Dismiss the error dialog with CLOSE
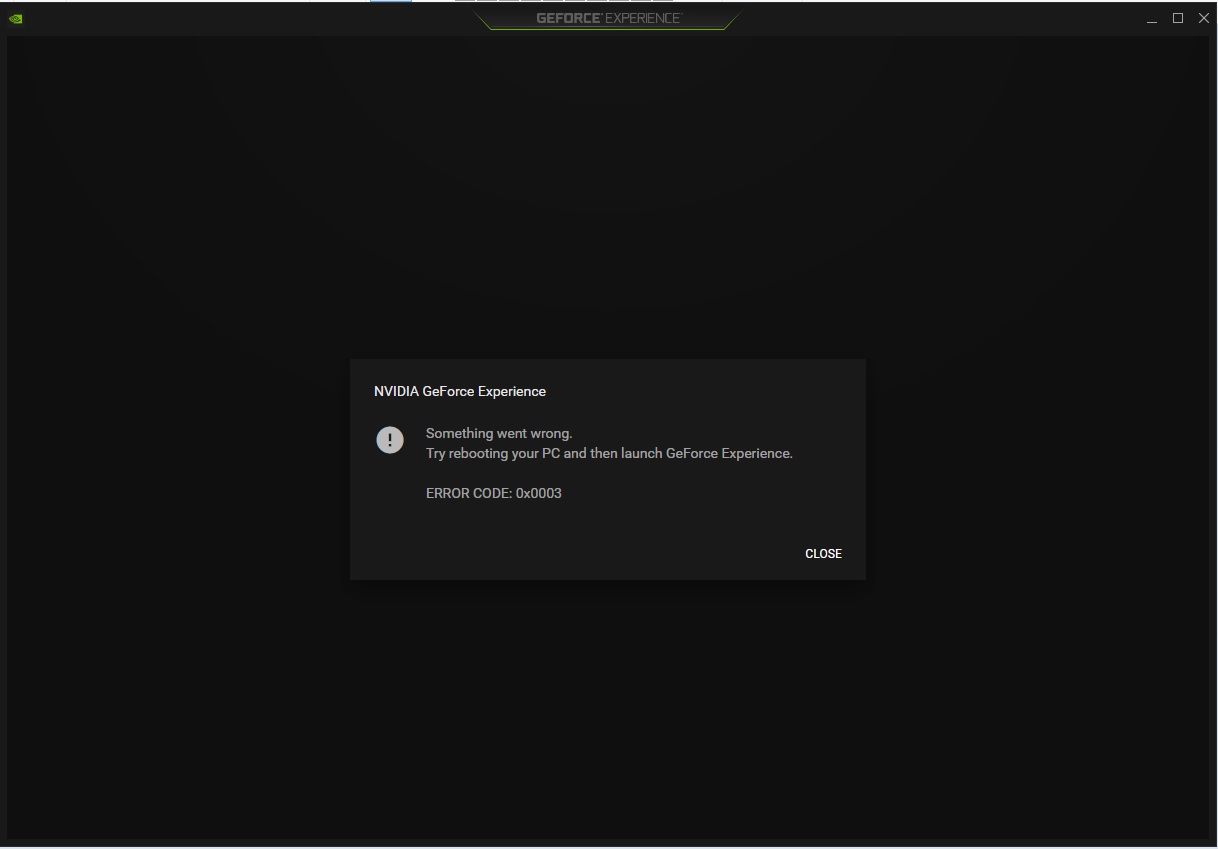The image size is (1218, 849). coord(823,554)
